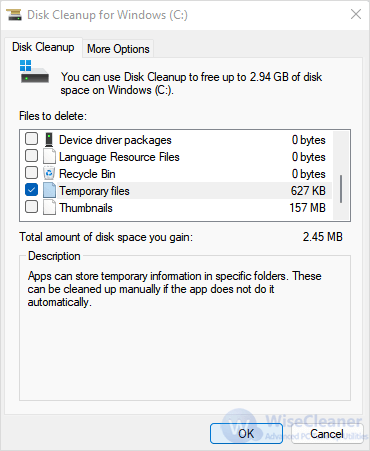Check the Language Resource Files checkbox
The width and height of the screenshot is (370, 451).
pyautogui.click(x=32, y=156)
